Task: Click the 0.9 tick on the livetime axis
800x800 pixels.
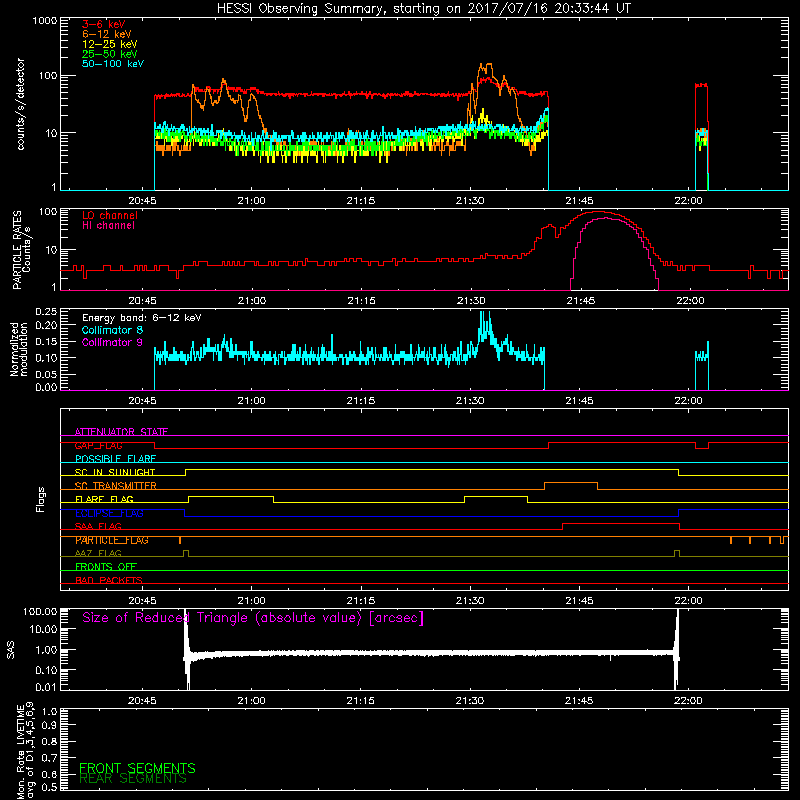Action: 49,725
